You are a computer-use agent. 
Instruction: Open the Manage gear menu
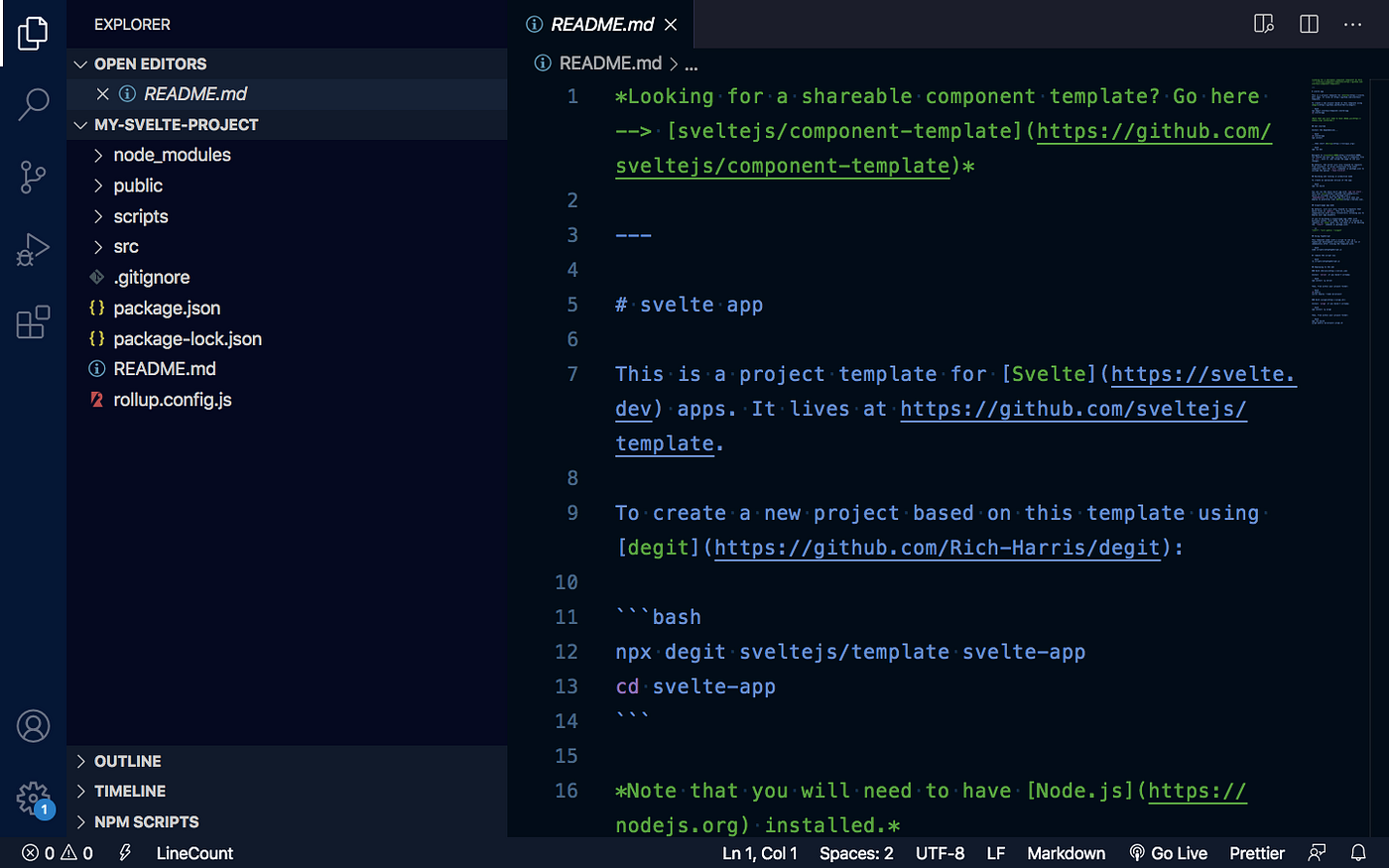click(33, 799)
